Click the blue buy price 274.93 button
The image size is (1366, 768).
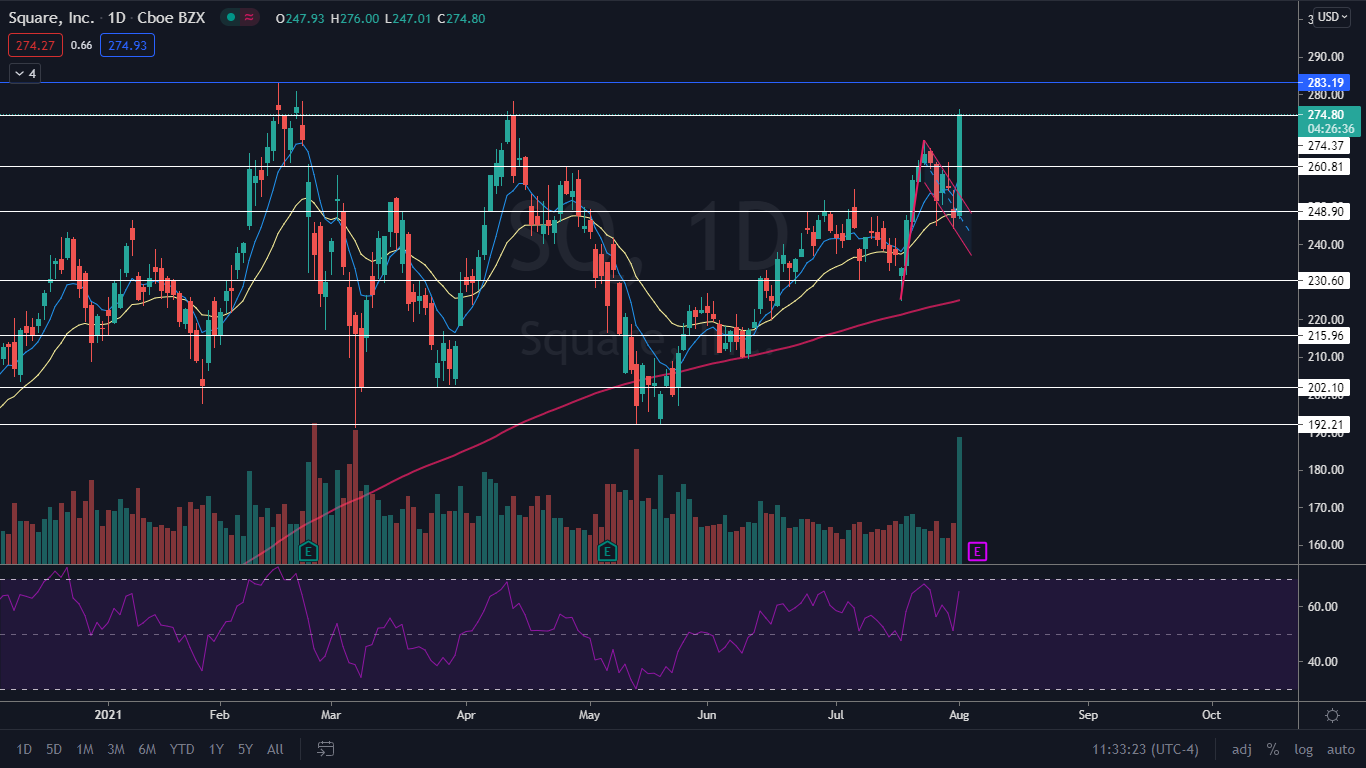click(127, 45)
